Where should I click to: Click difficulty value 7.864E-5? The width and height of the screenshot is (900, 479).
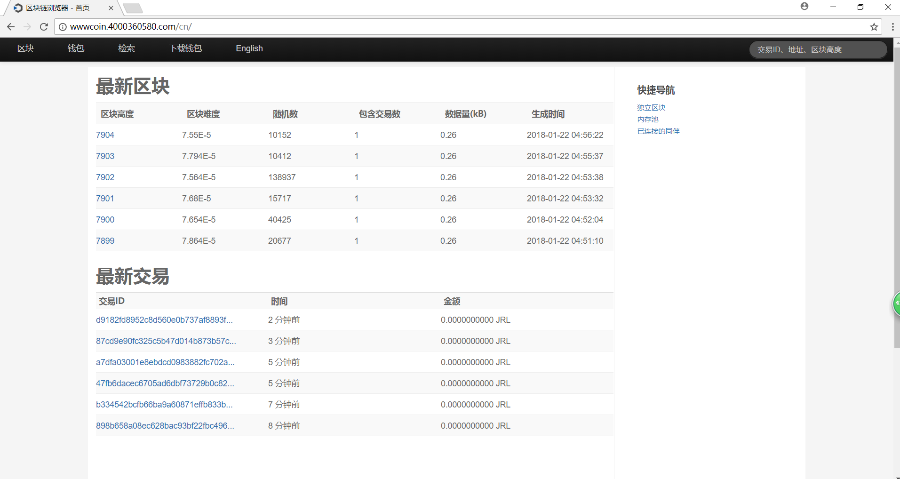pos(199,241)
